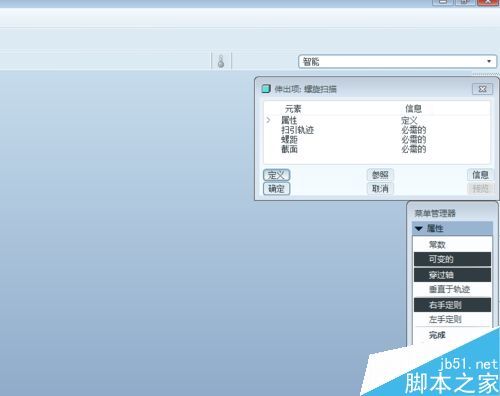Select the 截面 element row
500x396 pixels.
pyautogui.click(x=377, y=149)
